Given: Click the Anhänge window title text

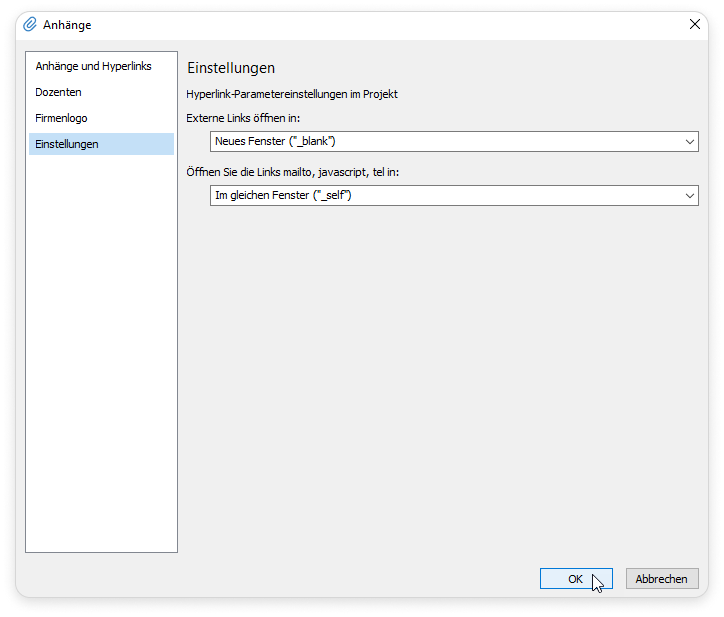Looking at the screenshot, I should click(x=67, y=25).
